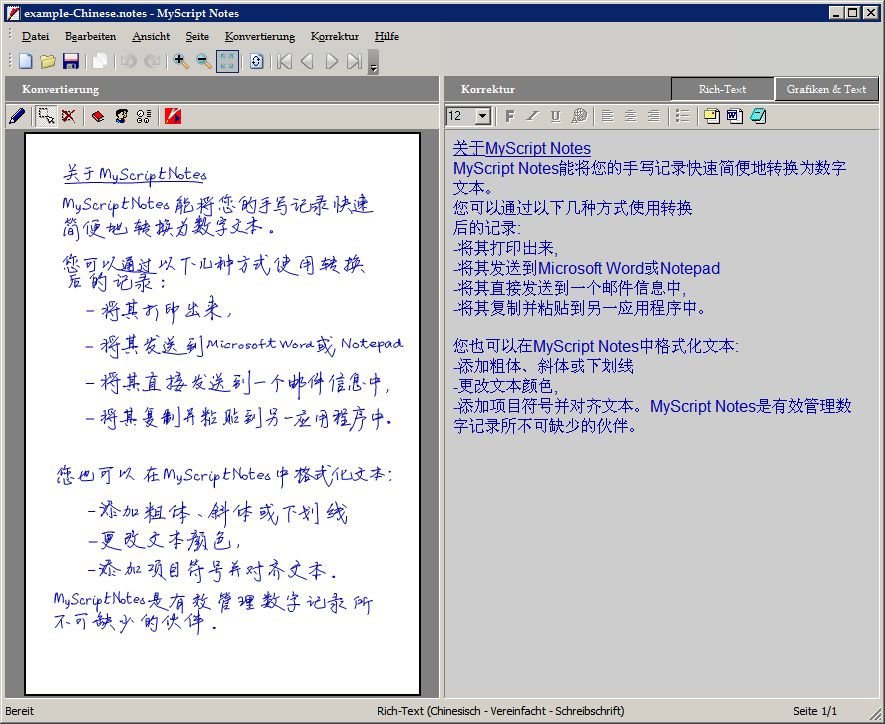Open the red book dictionary icon
The image size is (885, 724).
pyautogui.click(x=98, y=116)
